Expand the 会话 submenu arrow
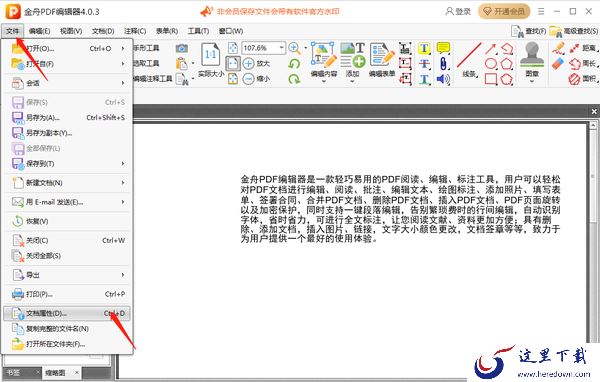The height and width of the screenshot is (382, 600). (x=123, y=83)
